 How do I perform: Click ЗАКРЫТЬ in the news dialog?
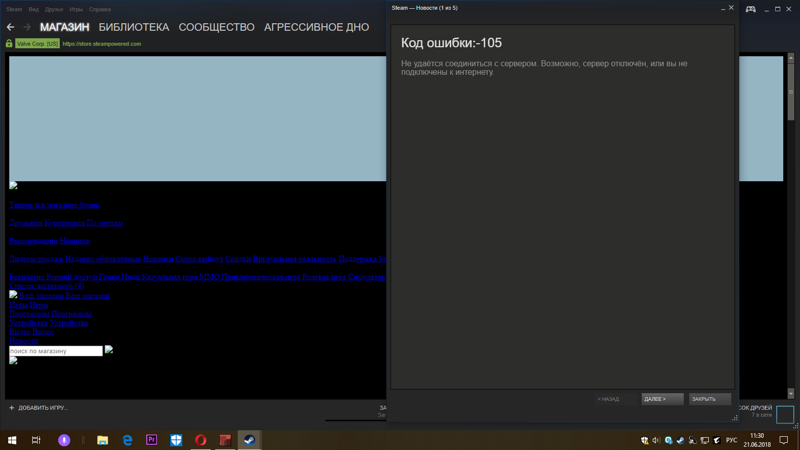[x=710, y=399]
